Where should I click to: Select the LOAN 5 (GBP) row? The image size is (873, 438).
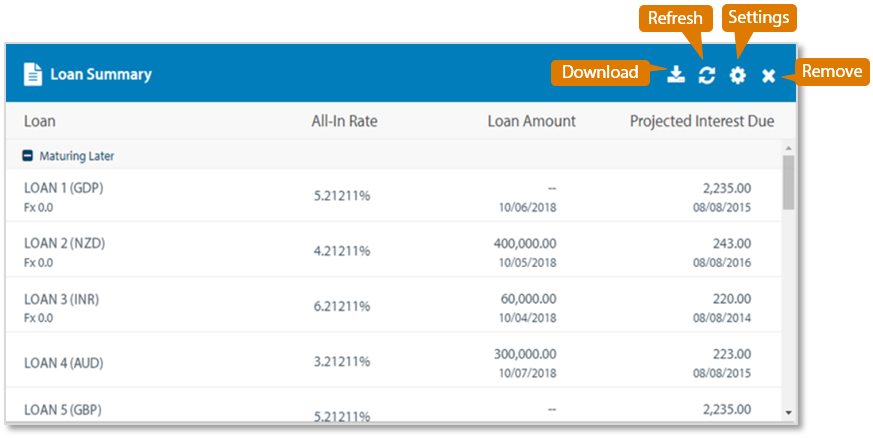click(x=63, y=409)
